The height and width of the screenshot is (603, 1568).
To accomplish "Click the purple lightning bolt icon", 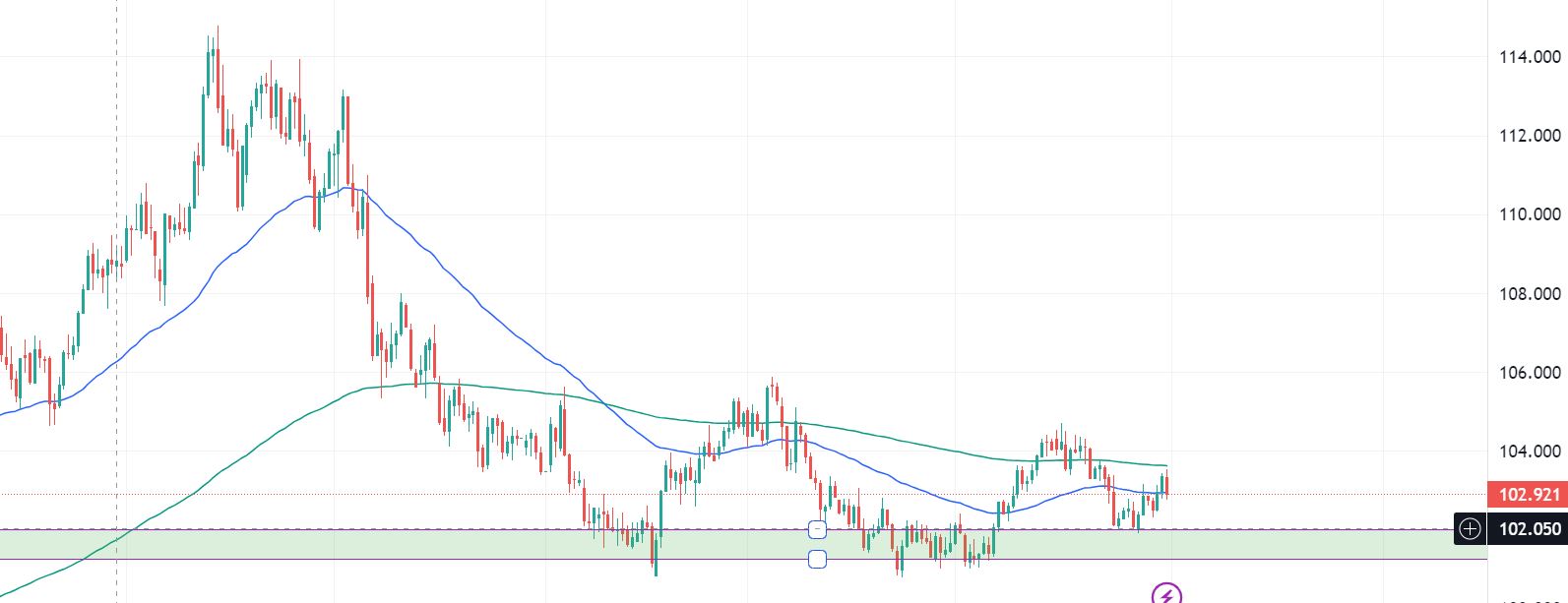I will pos(1166,594).
